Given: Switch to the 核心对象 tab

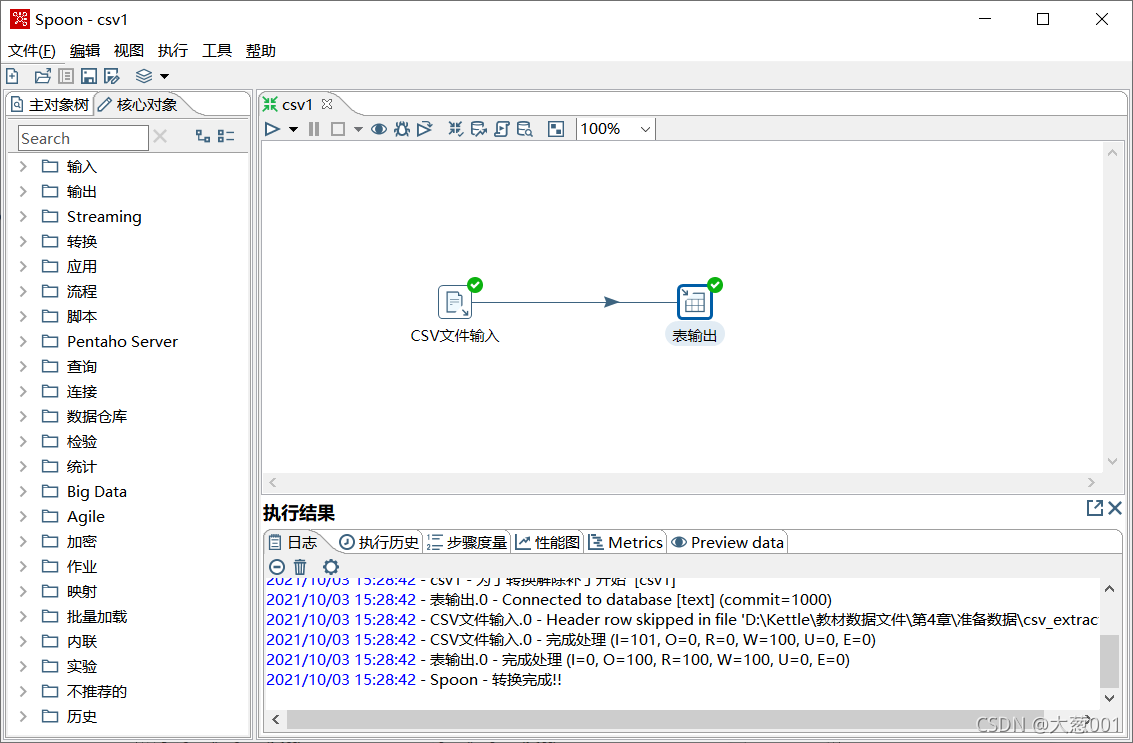Looking at the screenshot, I should coord(144,103).
